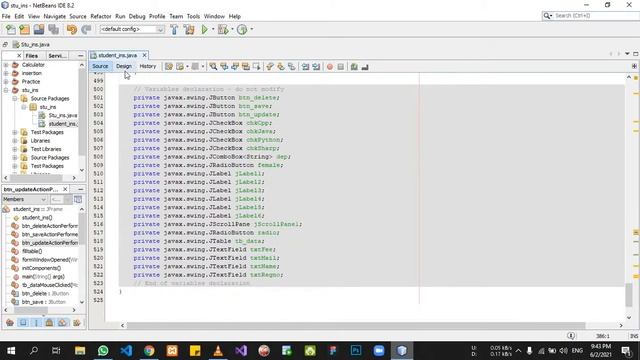This screenshot has height=360, width=640.
Task: Open the Debug Project dropdown arrow
Action: (232, 29)
